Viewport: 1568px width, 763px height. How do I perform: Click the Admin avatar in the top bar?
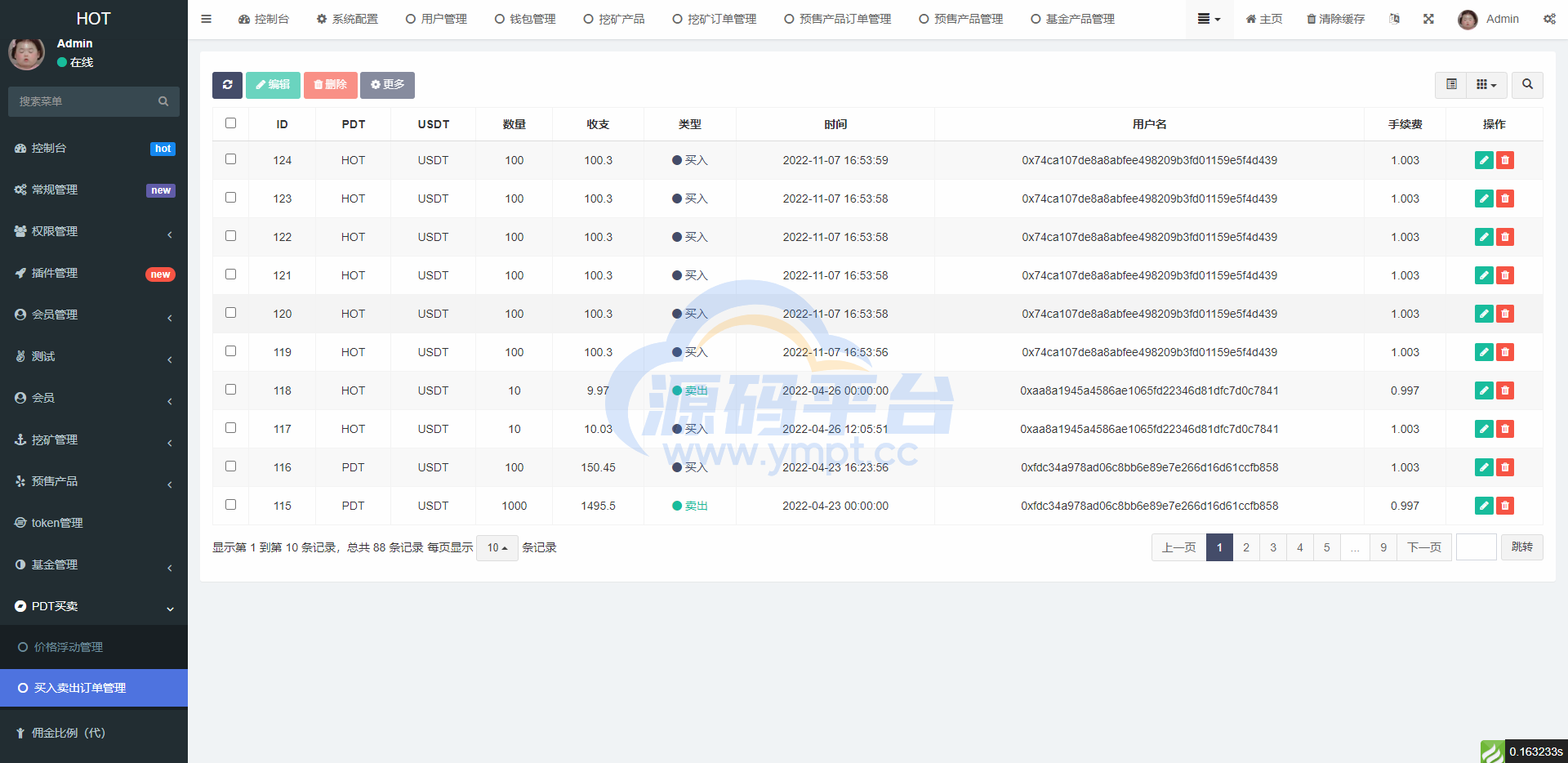1468,20
